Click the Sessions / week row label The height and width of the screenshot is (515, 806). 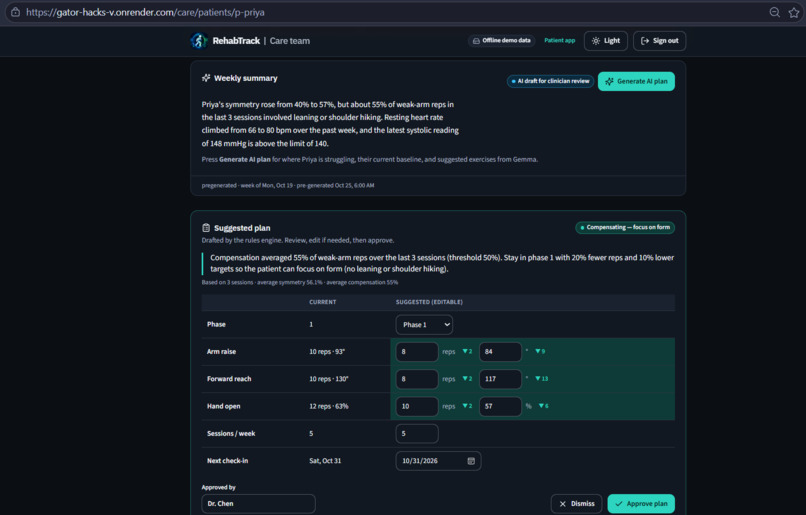[x=231, y=434]
